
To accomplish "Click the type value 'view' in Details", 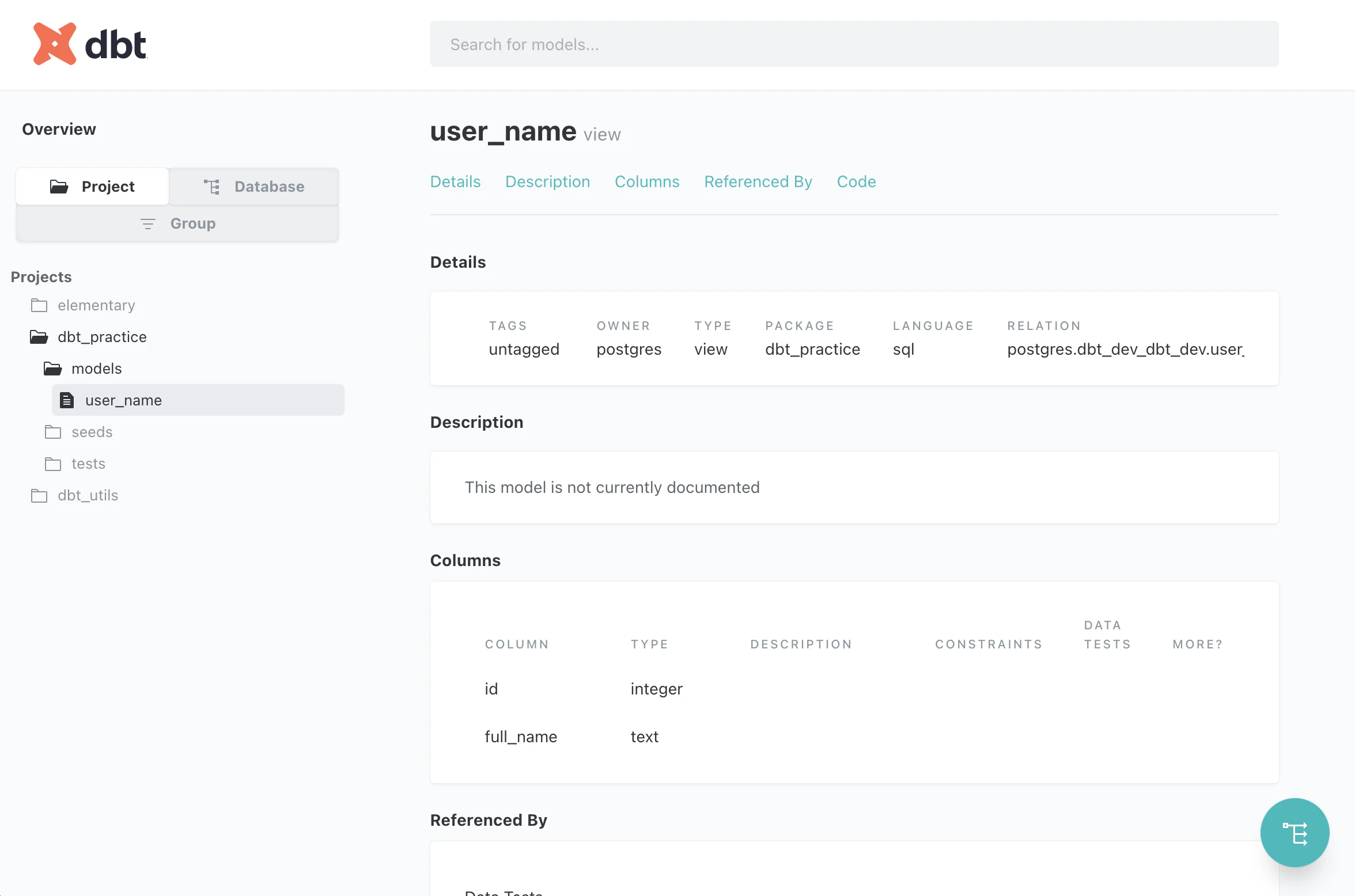I will 710,349.
